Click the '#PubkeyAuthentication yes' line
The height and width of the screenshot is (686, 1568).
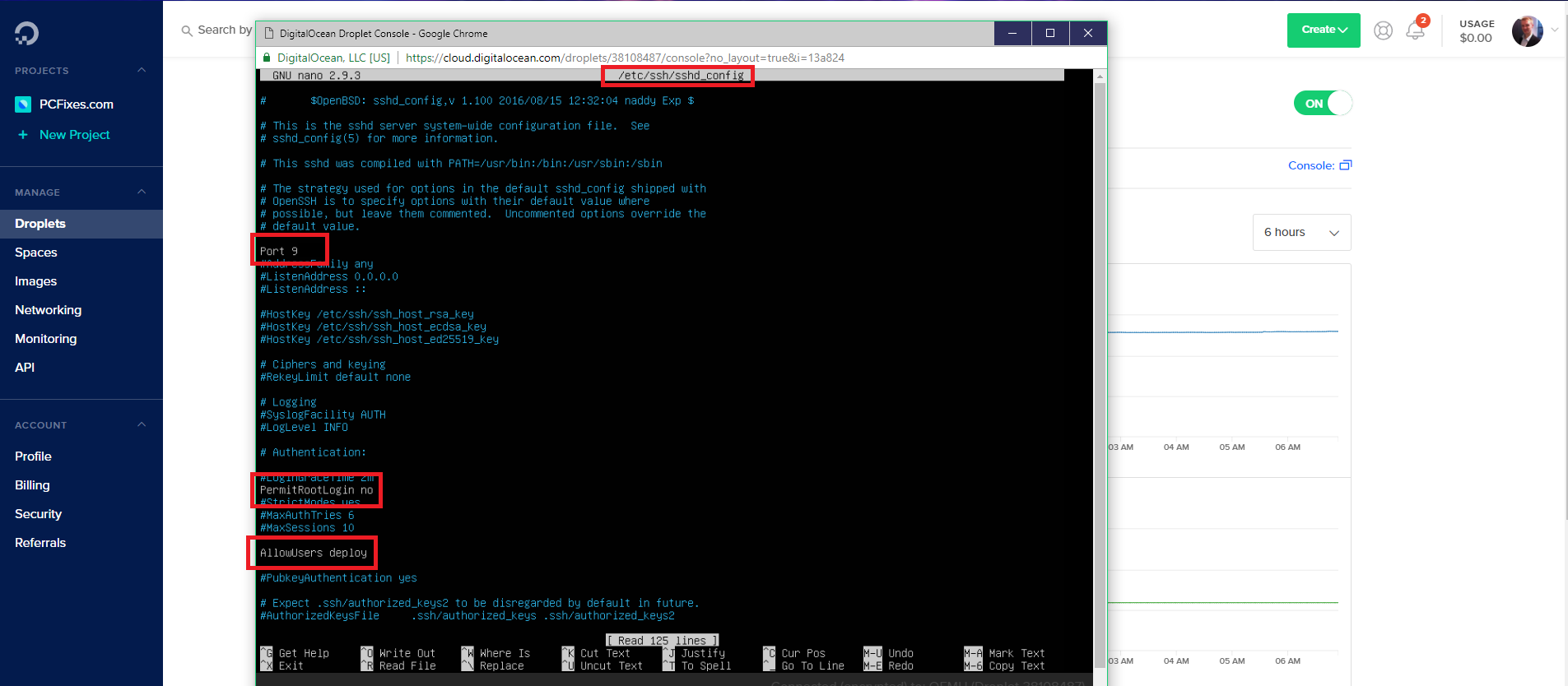tap(338, 578)
